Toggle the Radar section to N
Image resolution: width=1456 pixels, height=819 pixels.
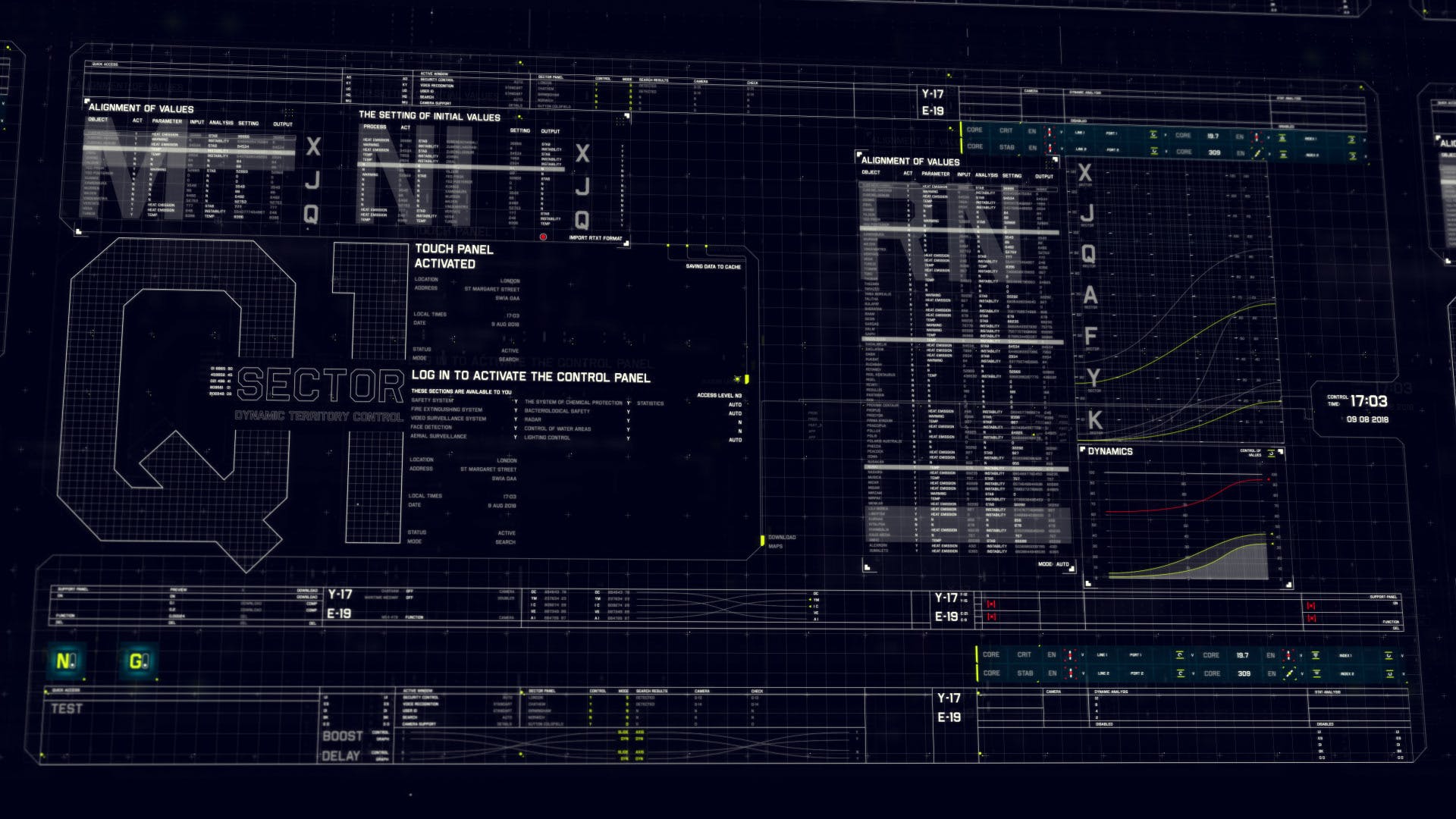(x=628, y=419)
